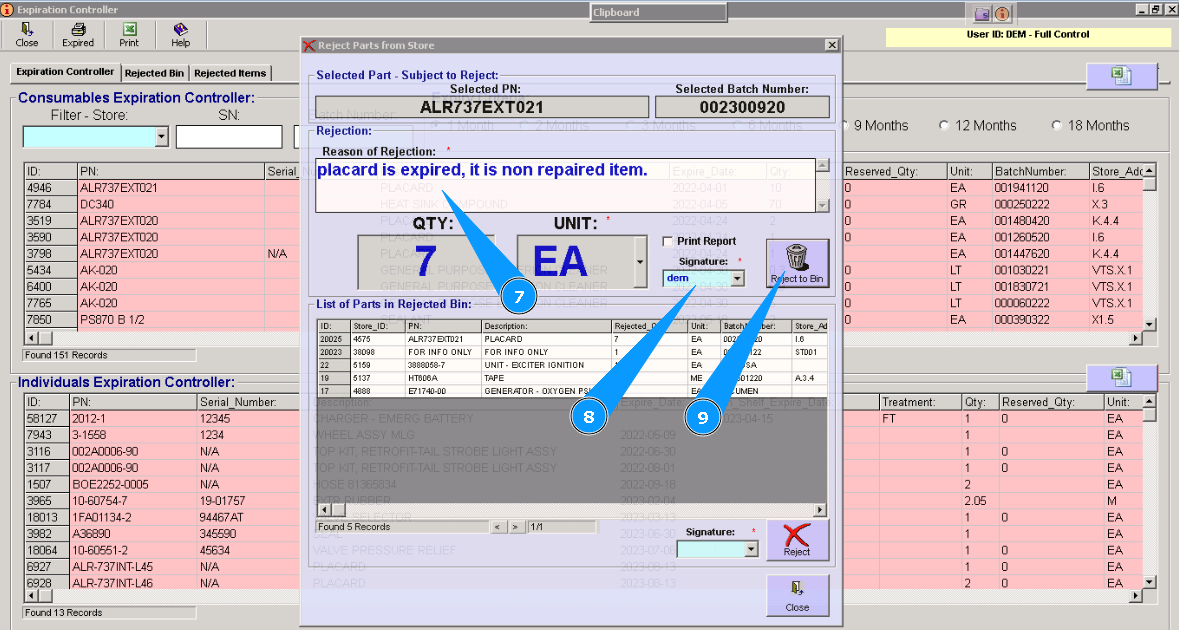Select rejected bin row FOR INFO ONLY
Screen dimensions: 1179x630
(572, 352)
